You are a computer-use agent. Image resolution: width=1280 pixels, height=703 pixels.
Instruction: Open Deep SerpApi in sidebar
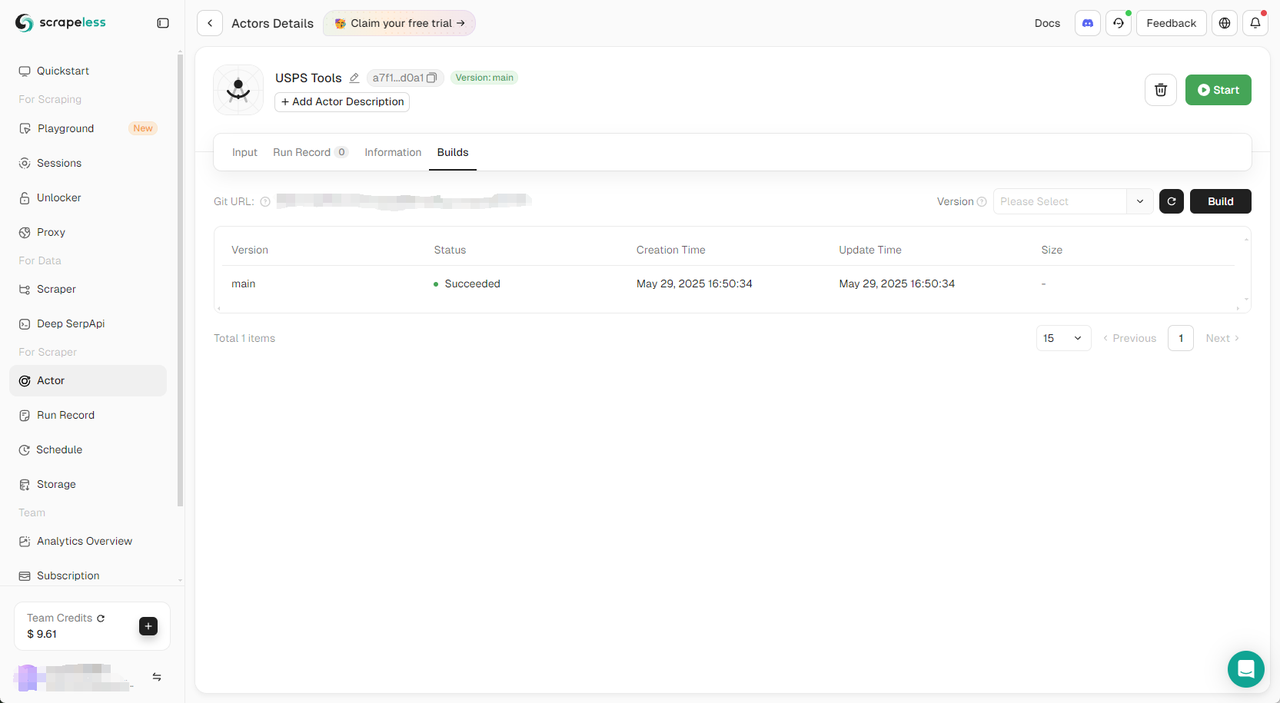tap(88, 324)
